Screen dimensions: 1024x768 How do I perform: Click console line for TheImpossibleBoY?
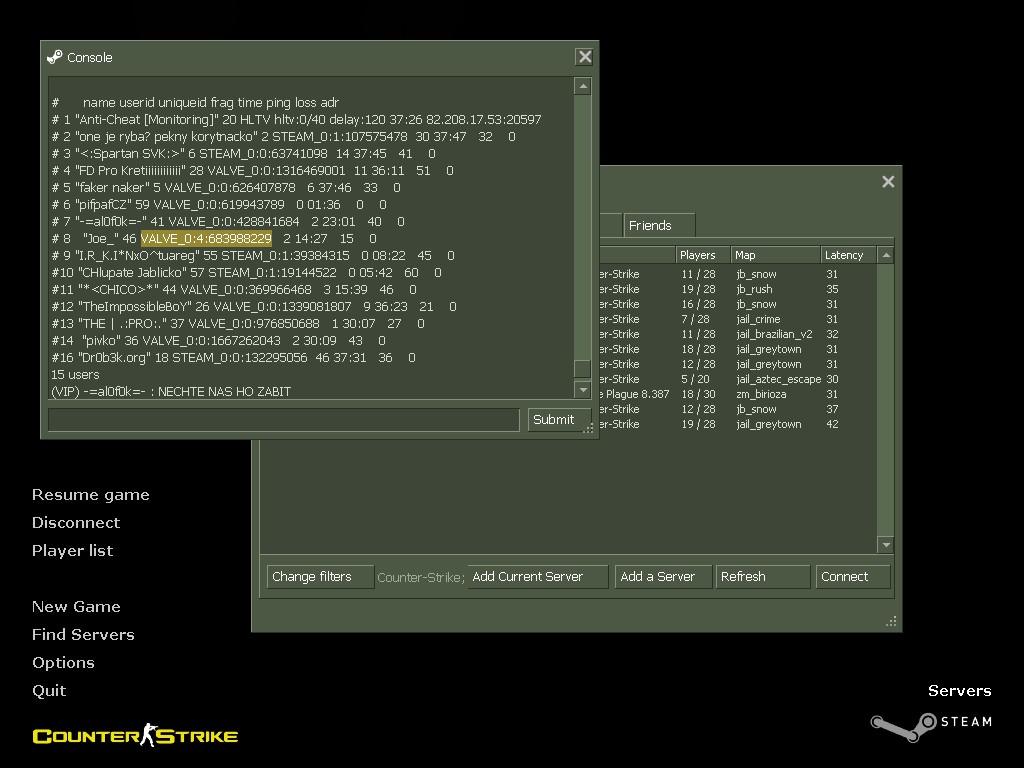tap(254, 306)
